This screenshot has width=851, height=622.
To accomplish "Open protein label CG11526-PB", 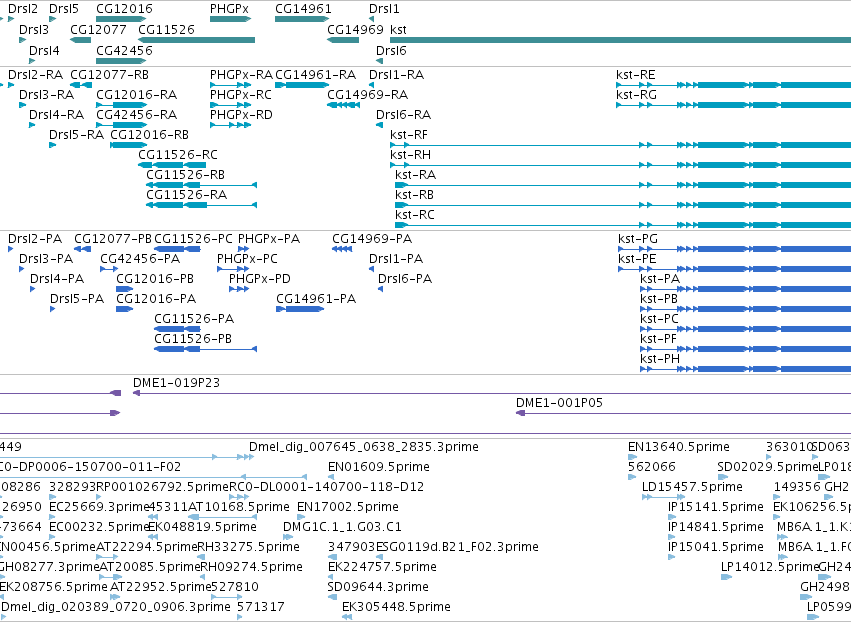I will [x=193, y=339].
